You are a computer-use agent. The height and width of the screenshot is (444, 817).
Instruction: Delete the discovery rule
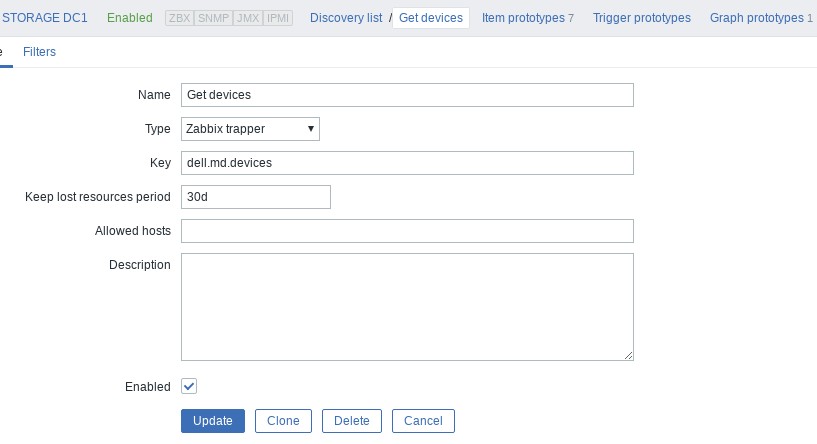tap(352, 421)
